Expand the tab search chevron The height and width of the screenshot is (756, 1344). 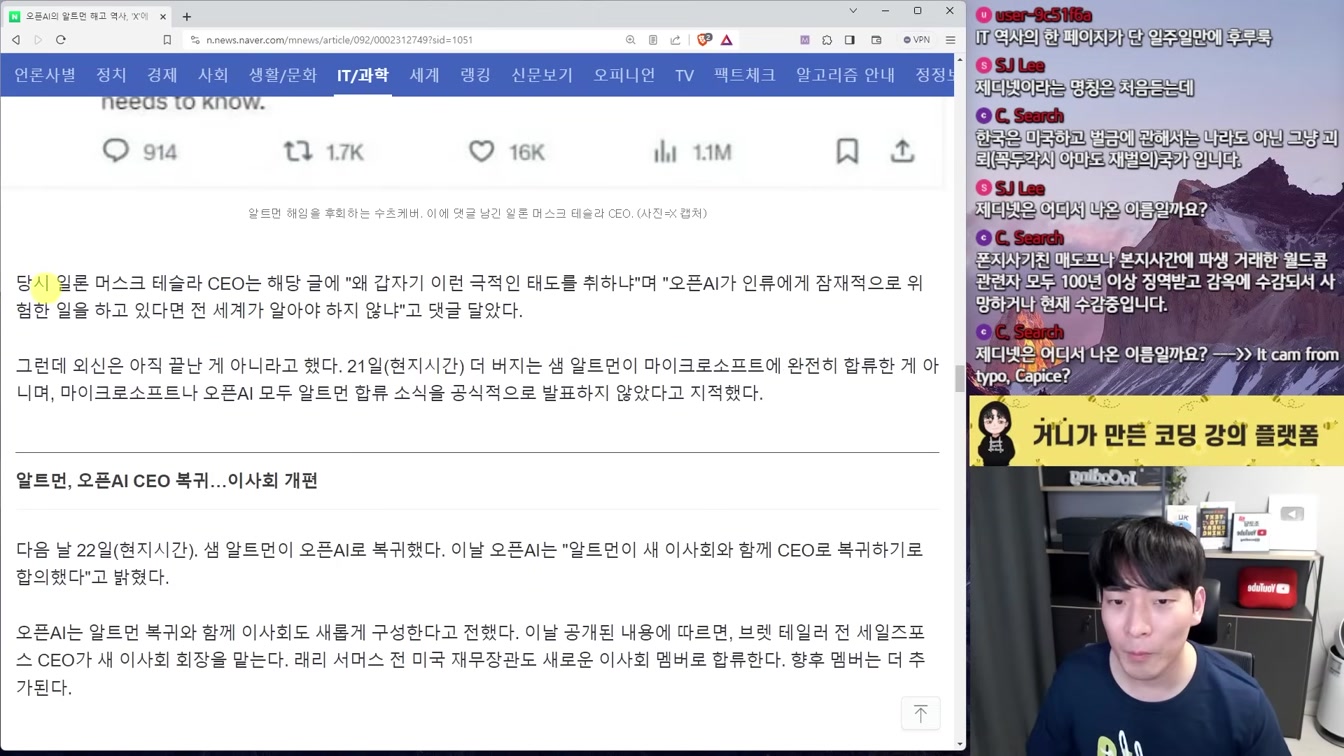pyautogui.click(x=853, y=11)
